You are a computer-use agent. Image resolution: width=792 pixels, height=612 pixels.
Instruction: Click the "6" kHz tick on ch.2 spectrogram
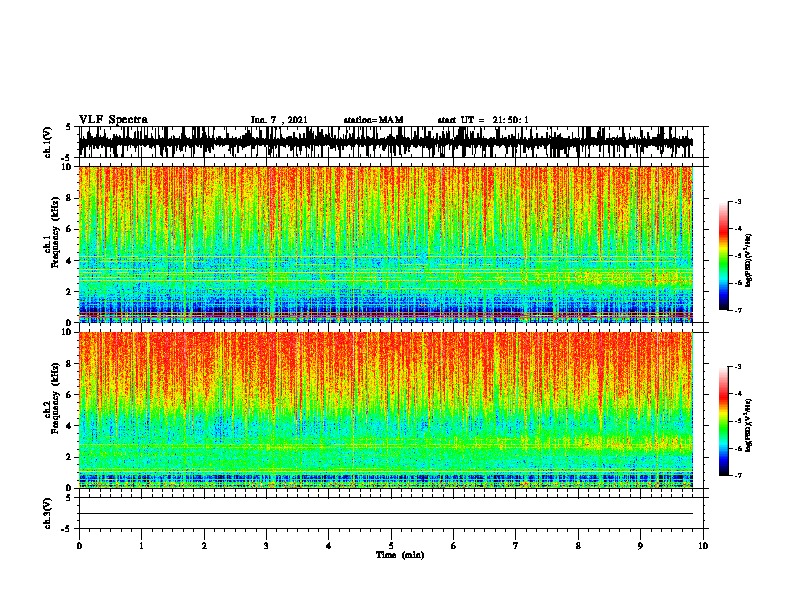click(70, 395)
